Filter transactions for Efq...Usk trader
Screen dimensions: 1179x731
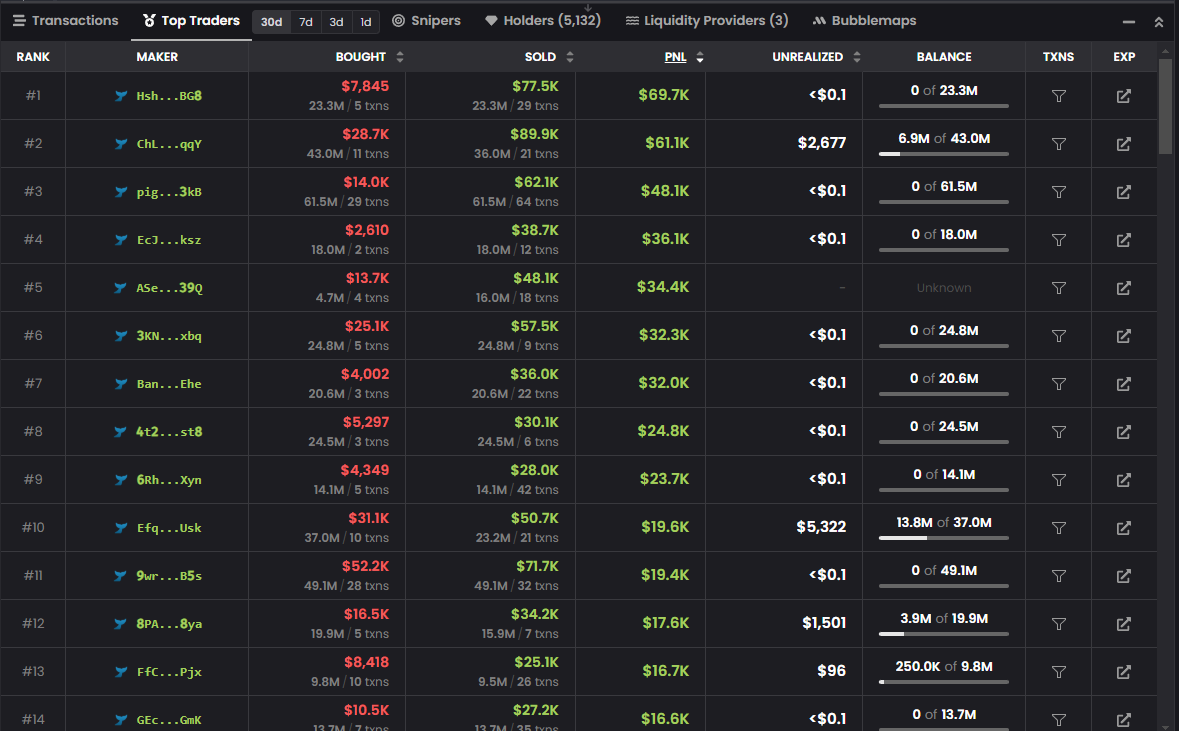(x=1058, y=528)
